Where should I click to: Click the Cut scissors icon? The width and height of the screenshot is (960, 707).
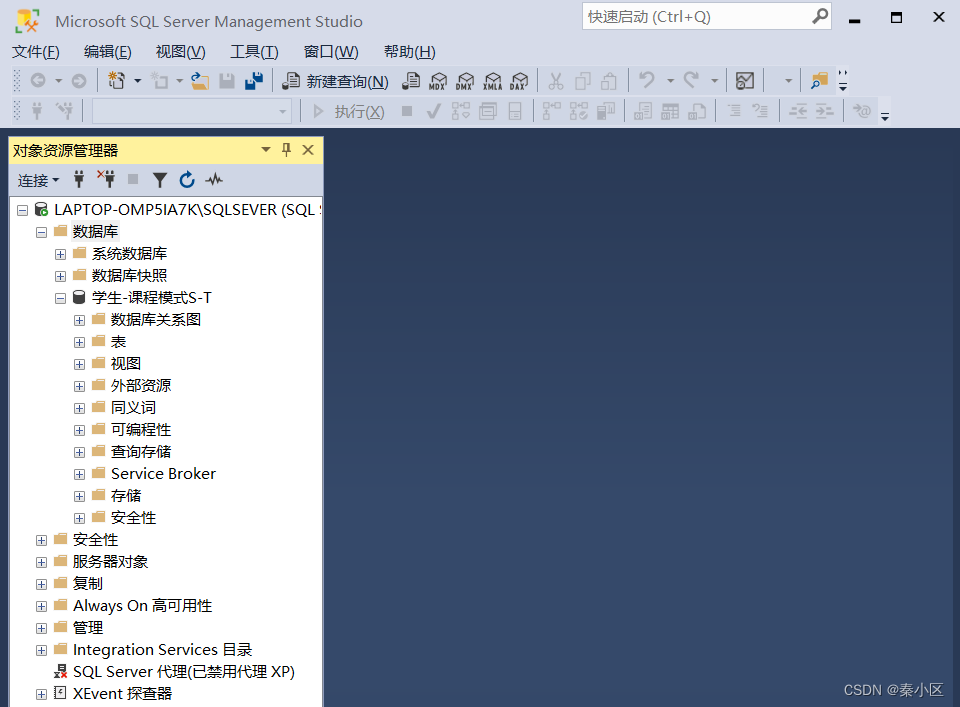[555, 81]
